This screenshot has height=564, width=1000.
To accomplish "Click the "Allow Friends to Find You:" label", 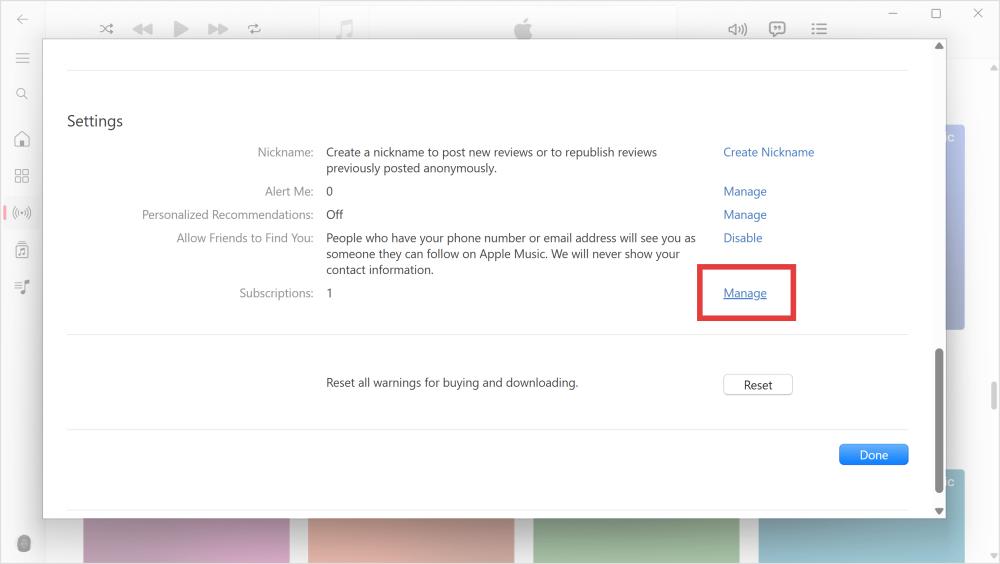I will click(x=245, y=238).
